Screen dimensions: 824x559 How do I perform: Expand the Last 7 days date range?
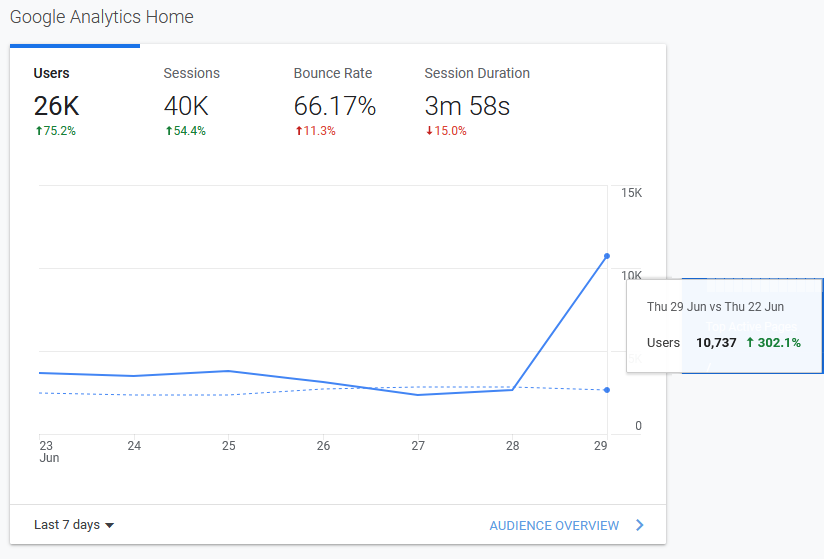[x=67, y=525]
